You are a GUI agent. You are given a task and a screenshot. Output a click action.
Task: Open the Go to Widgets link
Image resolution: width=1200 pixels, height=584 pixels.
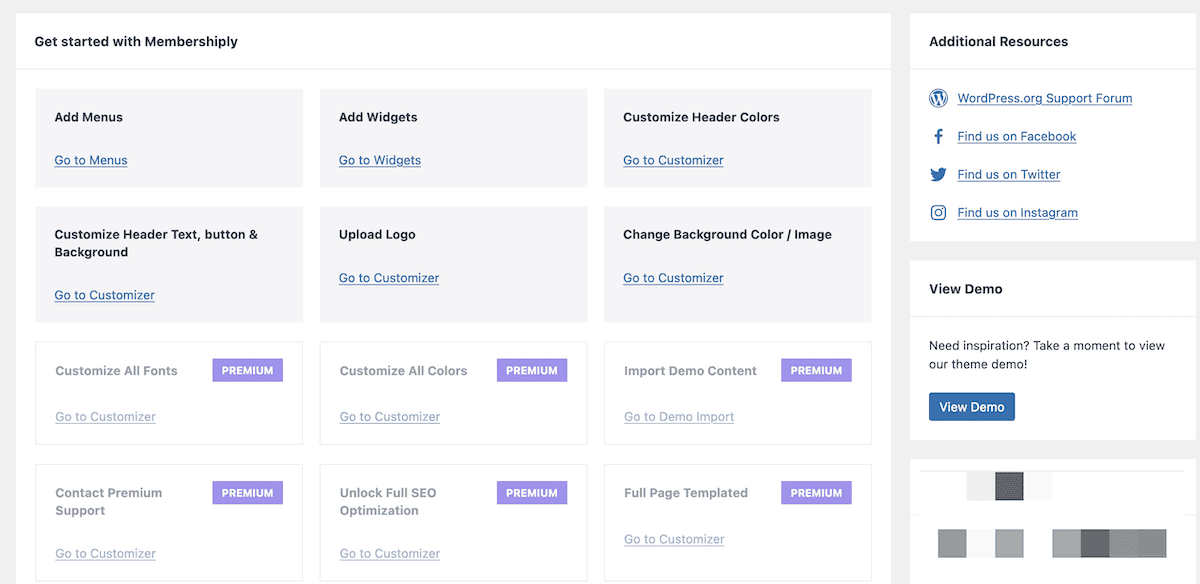(380, 160)
